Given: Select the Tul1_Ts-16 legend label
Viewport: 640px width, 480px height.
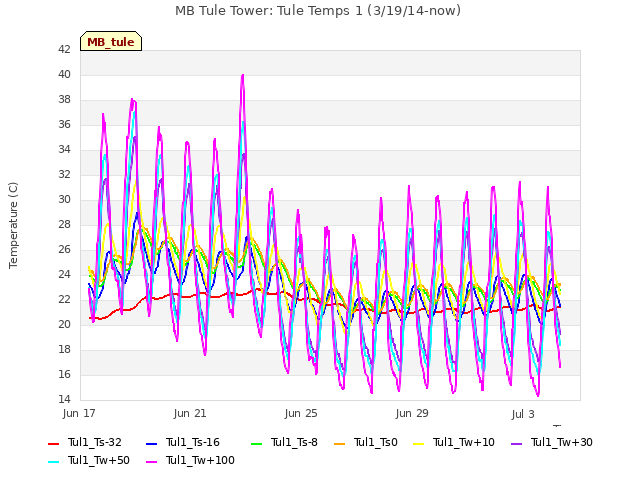Looking at the screenshot, I should point(193,442).
